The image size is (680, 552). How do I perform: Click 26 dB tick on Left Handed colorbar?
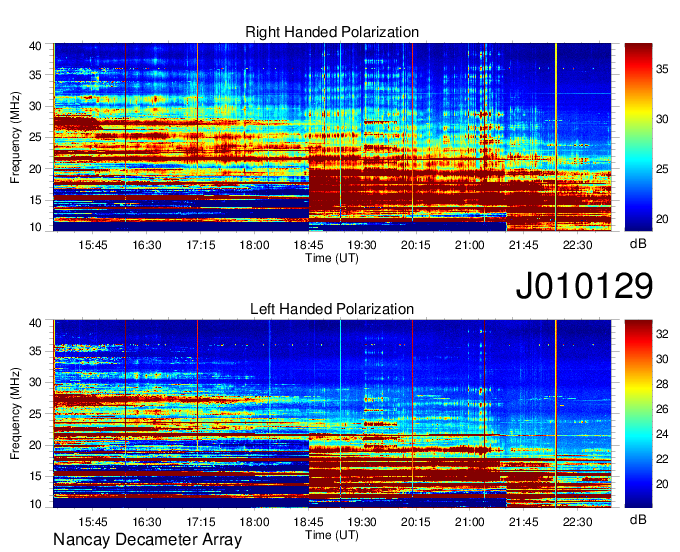tap(662, 409)
